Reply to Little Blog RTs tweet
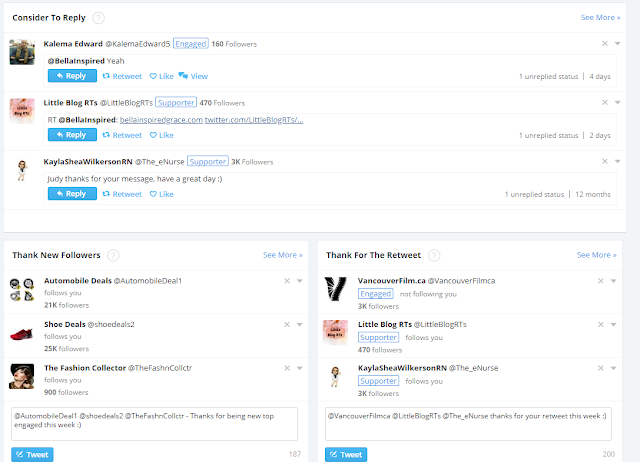 (x=72, y=135)
